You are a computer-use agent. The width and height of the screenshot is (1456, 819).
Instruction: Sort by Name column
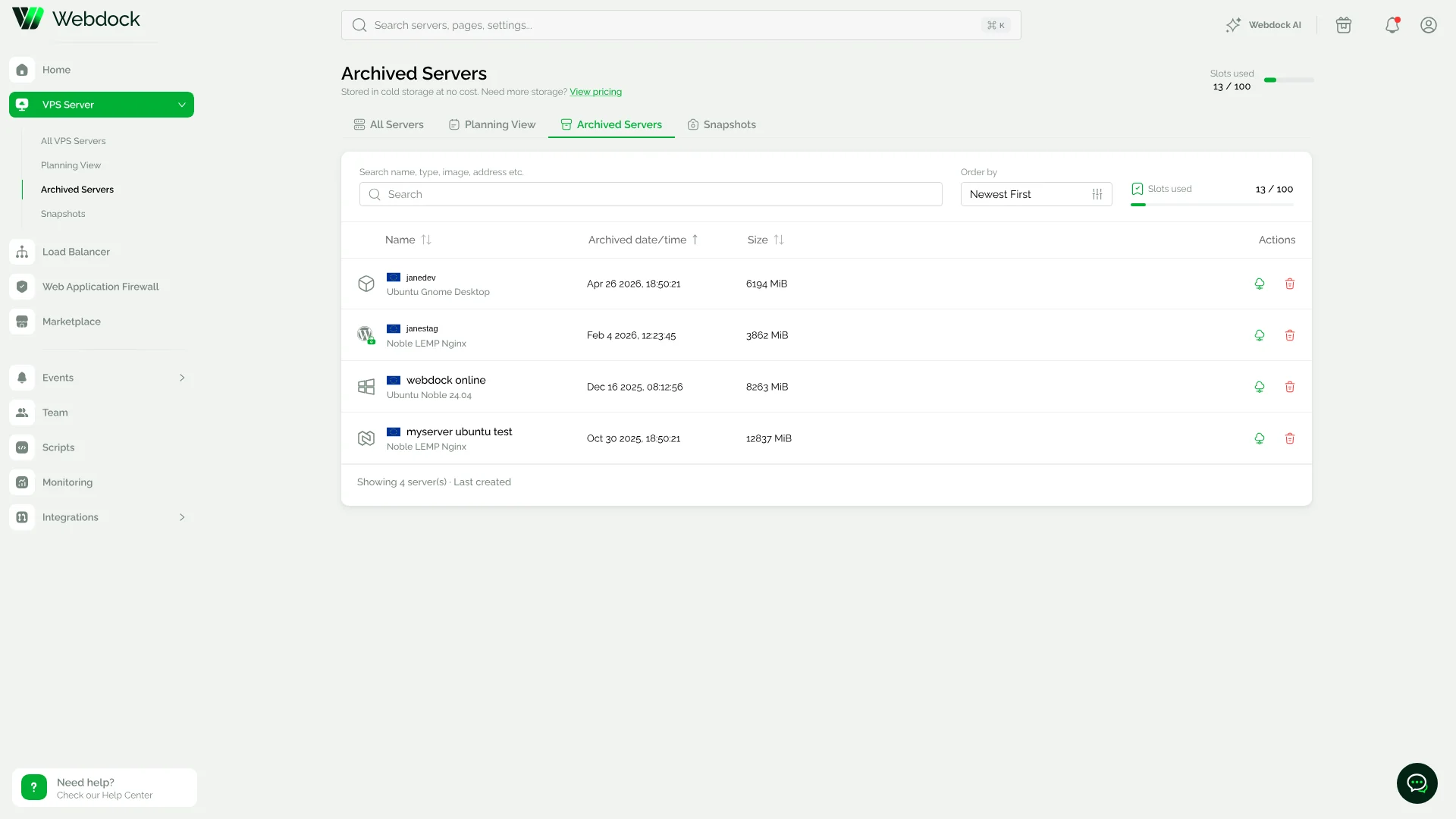[x=408, y=240]
